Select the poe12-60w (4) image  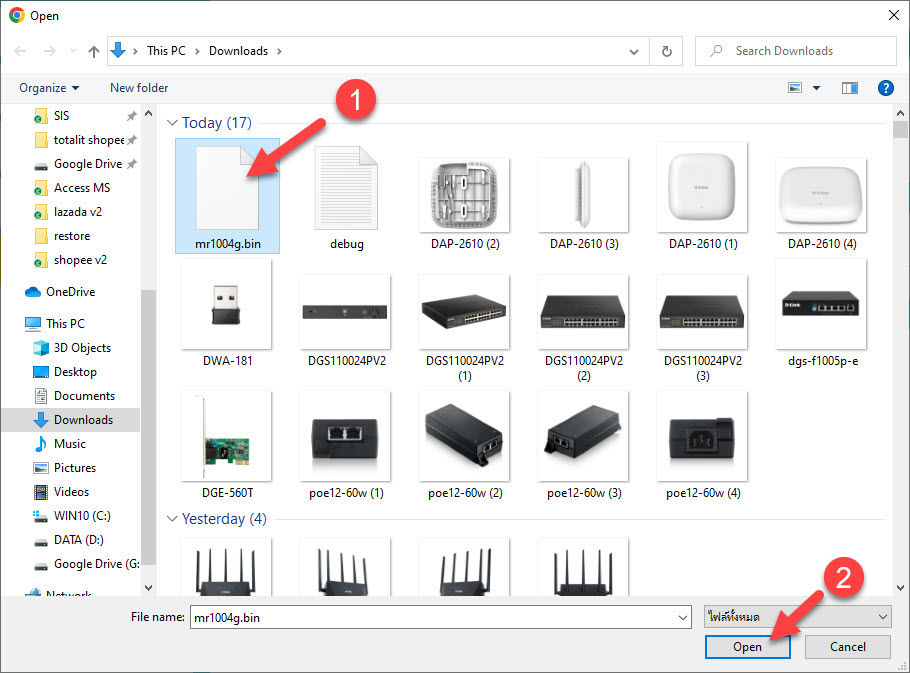point(703,446)
